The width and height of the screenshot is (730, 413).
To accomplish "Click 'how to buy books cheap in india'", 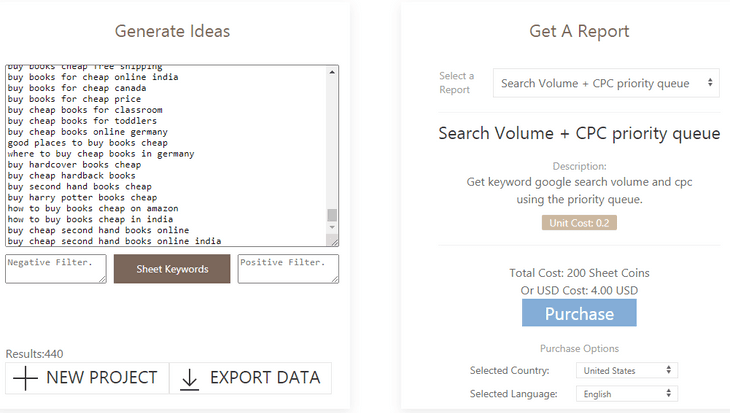I will (90, 219).
